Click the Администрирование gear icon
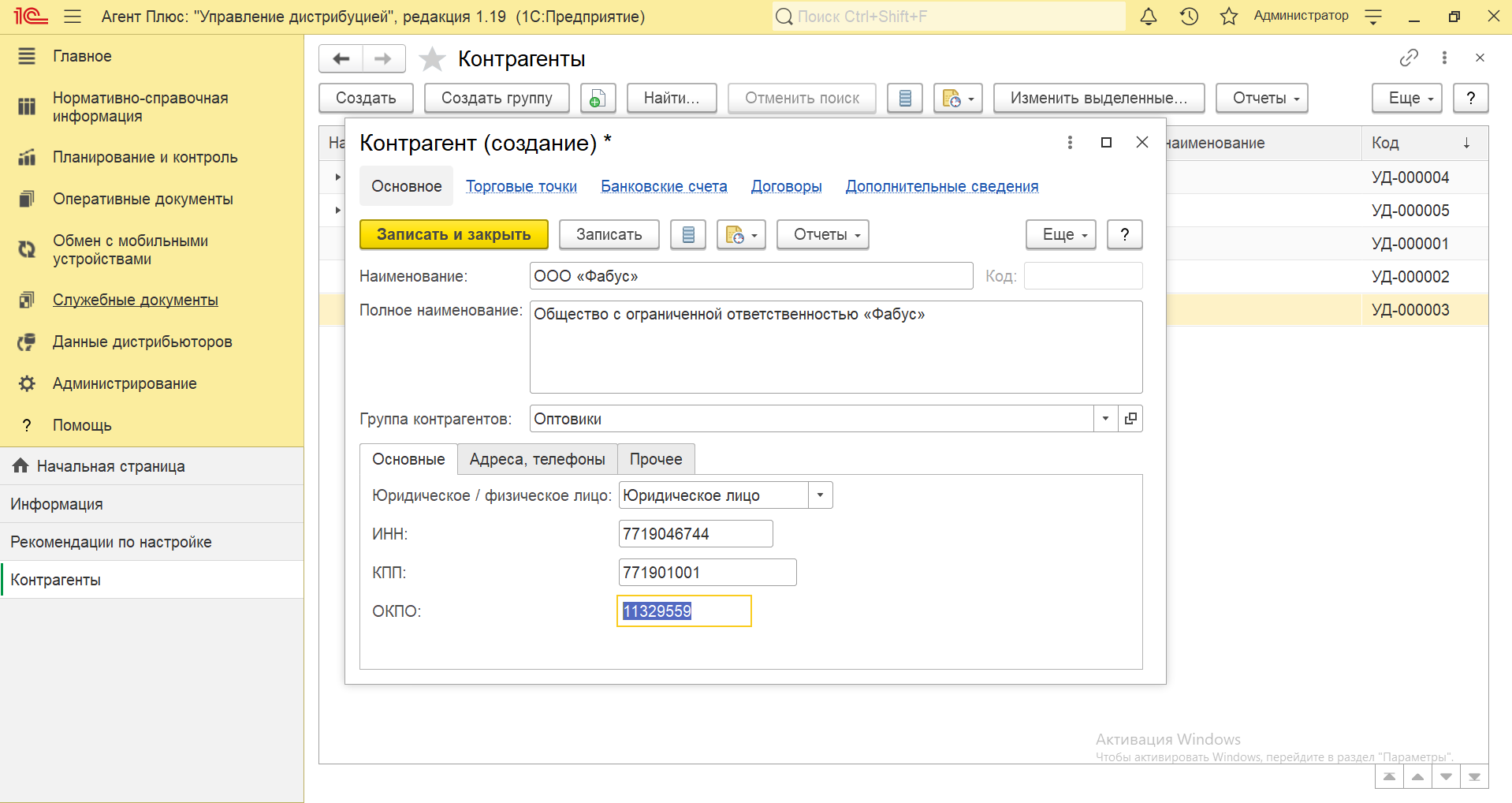Viewport: 1512px width, 803px height. [x=27, y=383]
